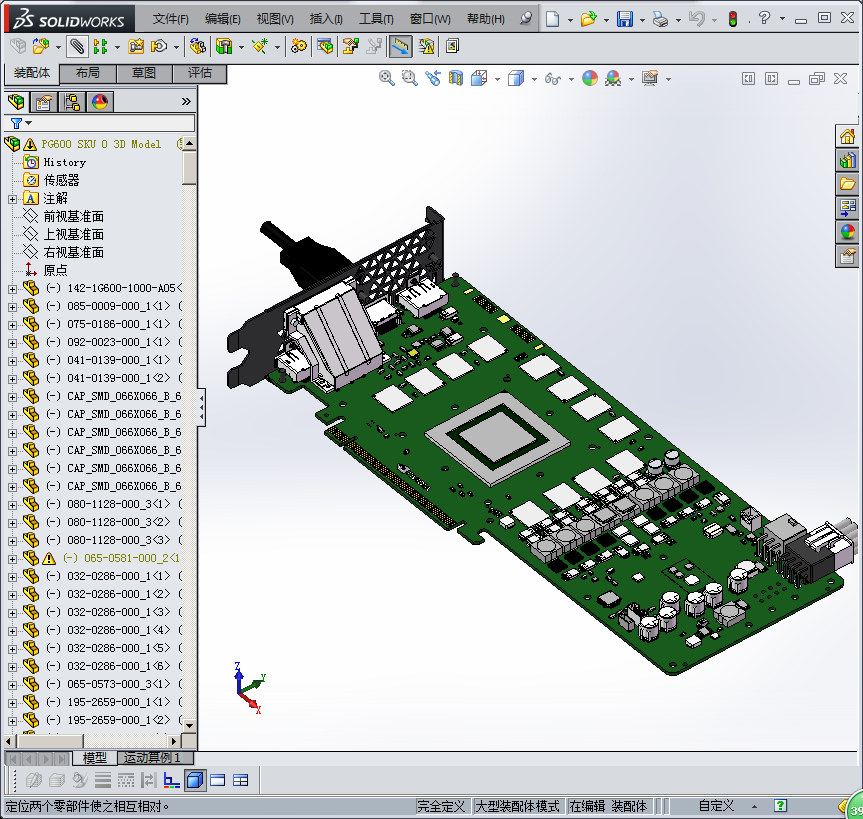Select the 前视基准面 plane in tree
This screenshot has height=819, width=863.
(x=73, y=216)
